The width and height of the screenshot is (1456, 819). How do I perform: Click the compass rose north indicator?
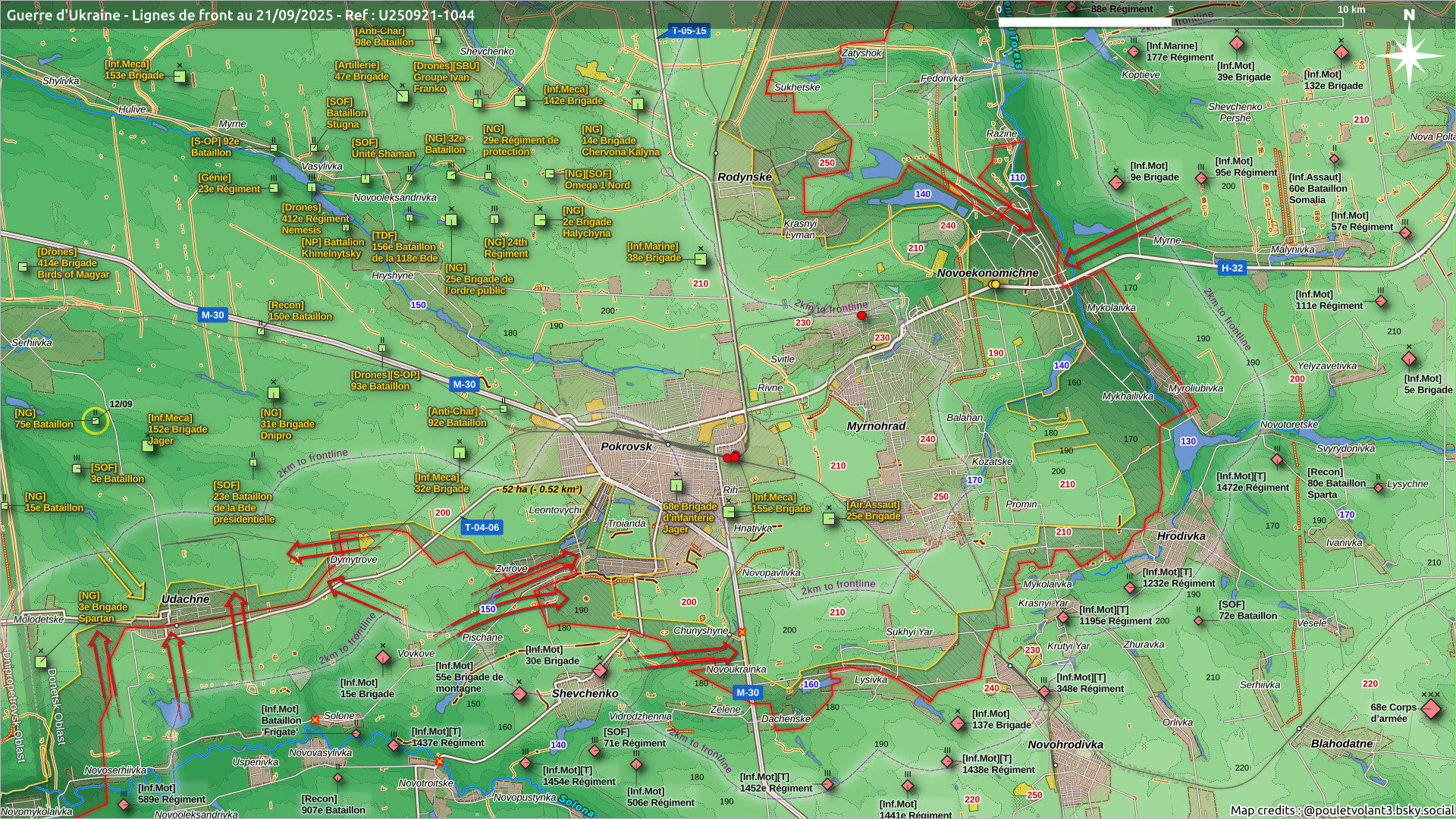[x=1409, y=55]
